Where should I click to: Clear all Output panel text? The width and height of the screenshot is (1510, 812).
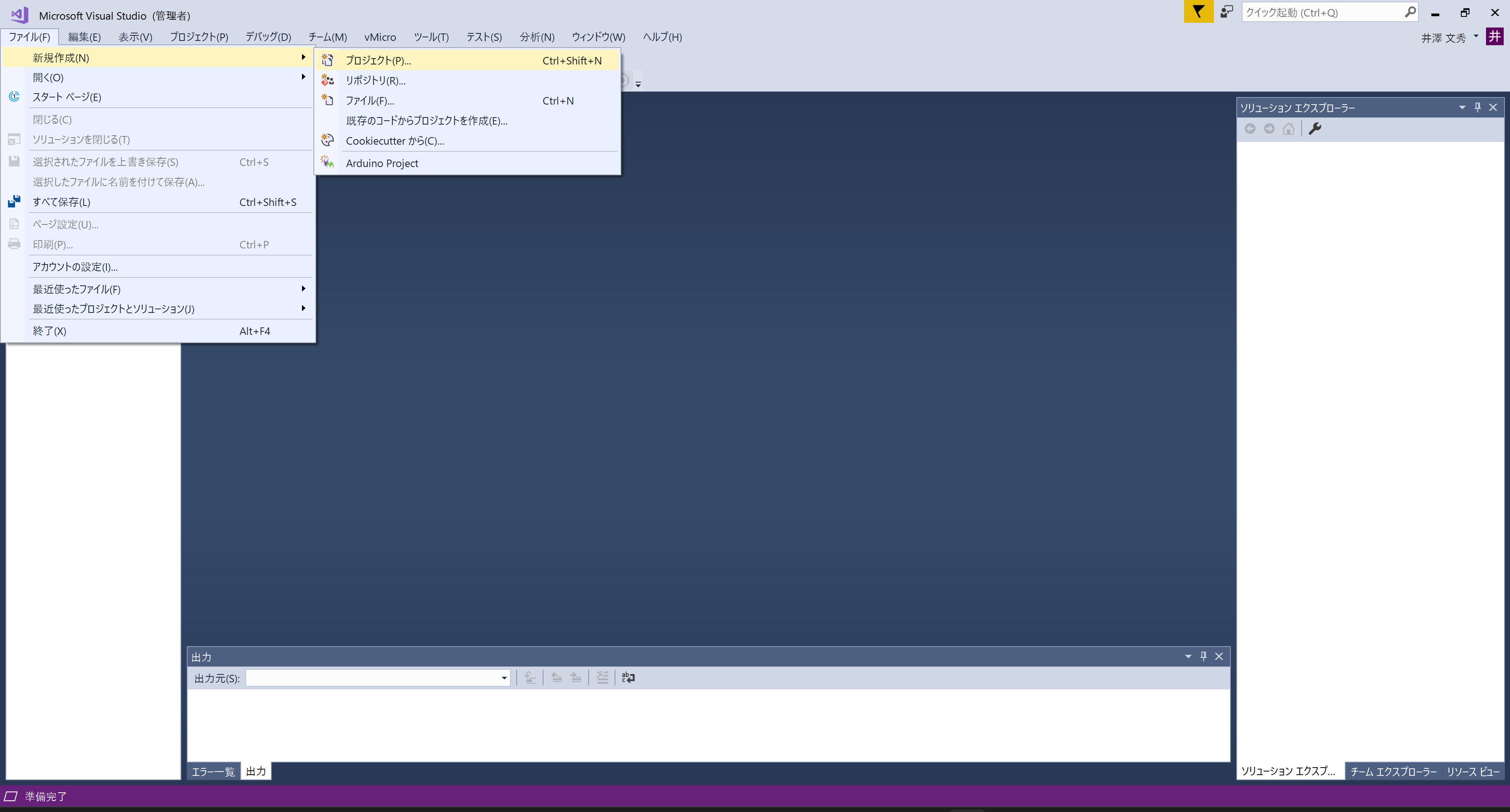[x=602, y=677]
